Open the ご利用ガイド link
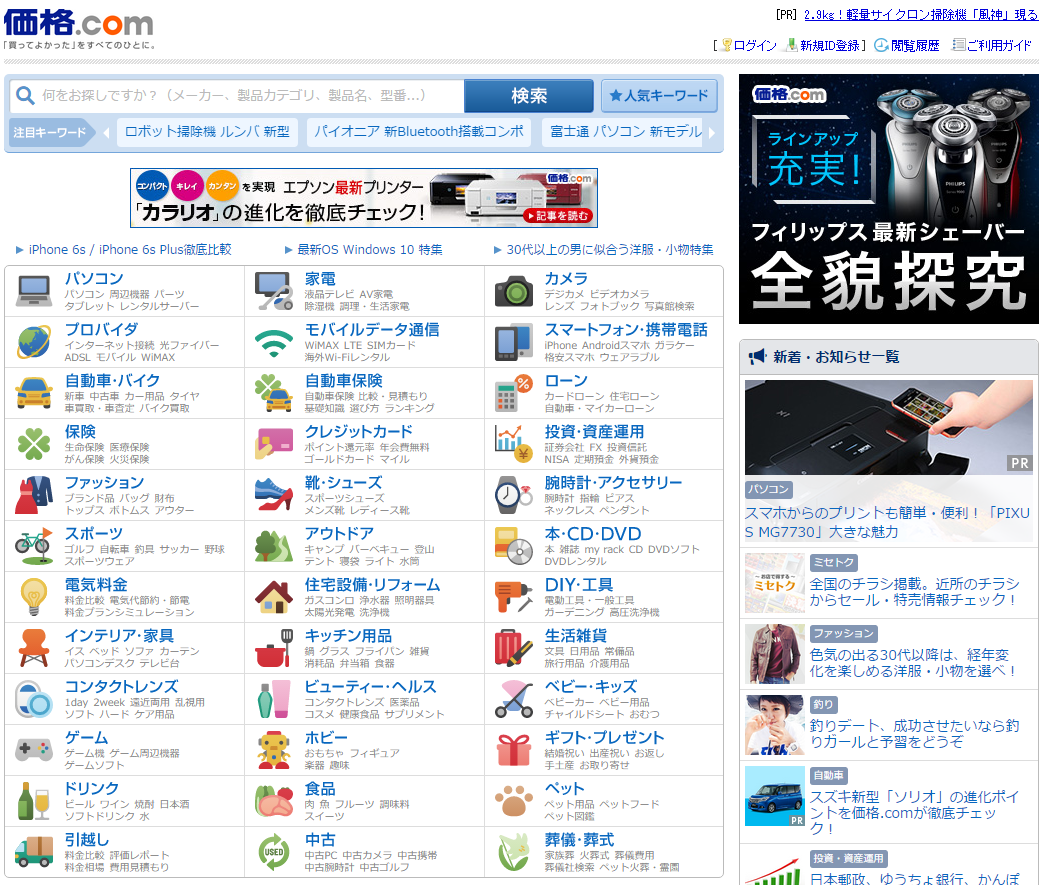Viewport: 1039px width, 885px height. click(x=999, y=45)
